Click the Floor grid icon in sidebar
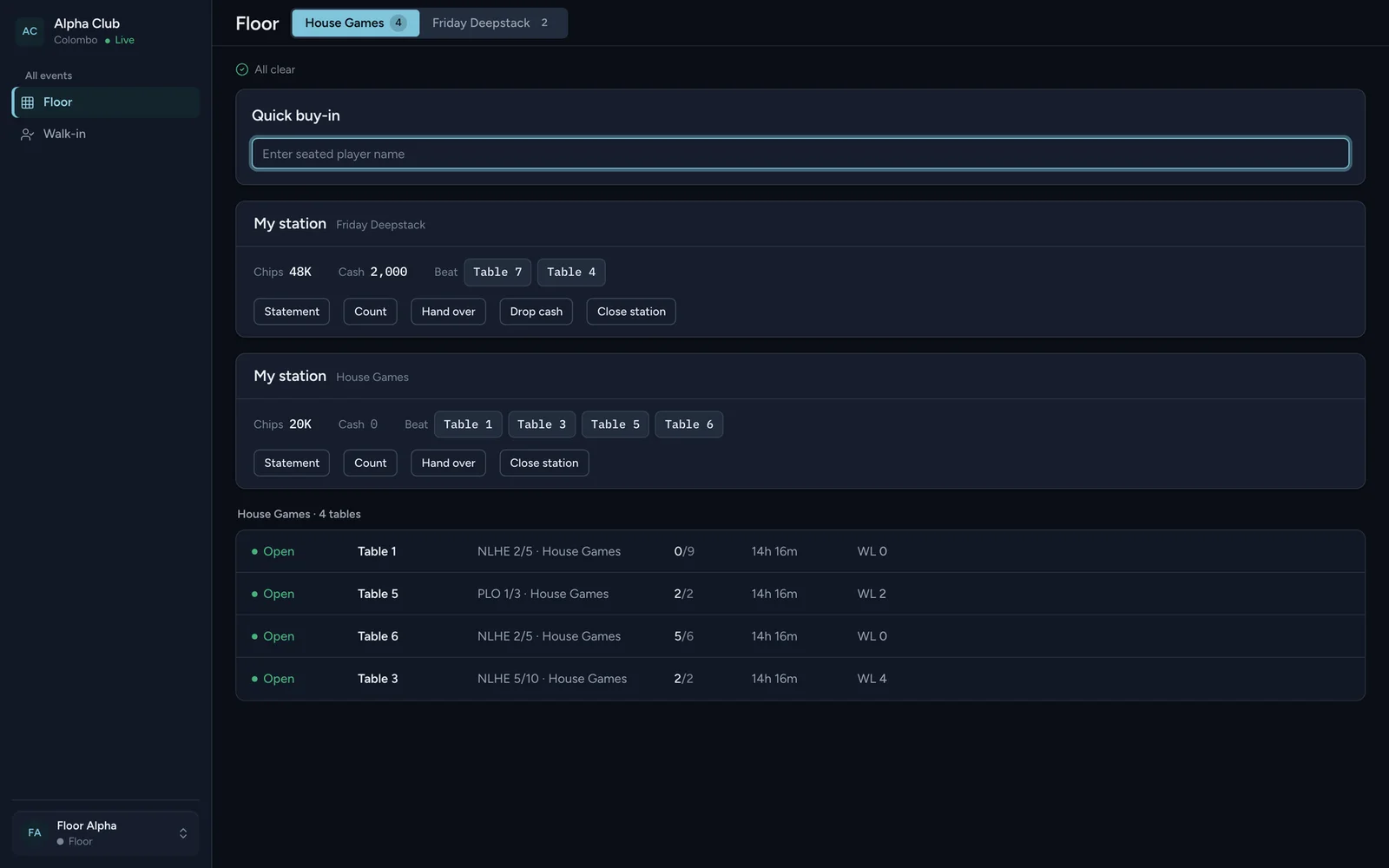The image size is (1389, 868). pyautogui.click(x=28, y=102)
